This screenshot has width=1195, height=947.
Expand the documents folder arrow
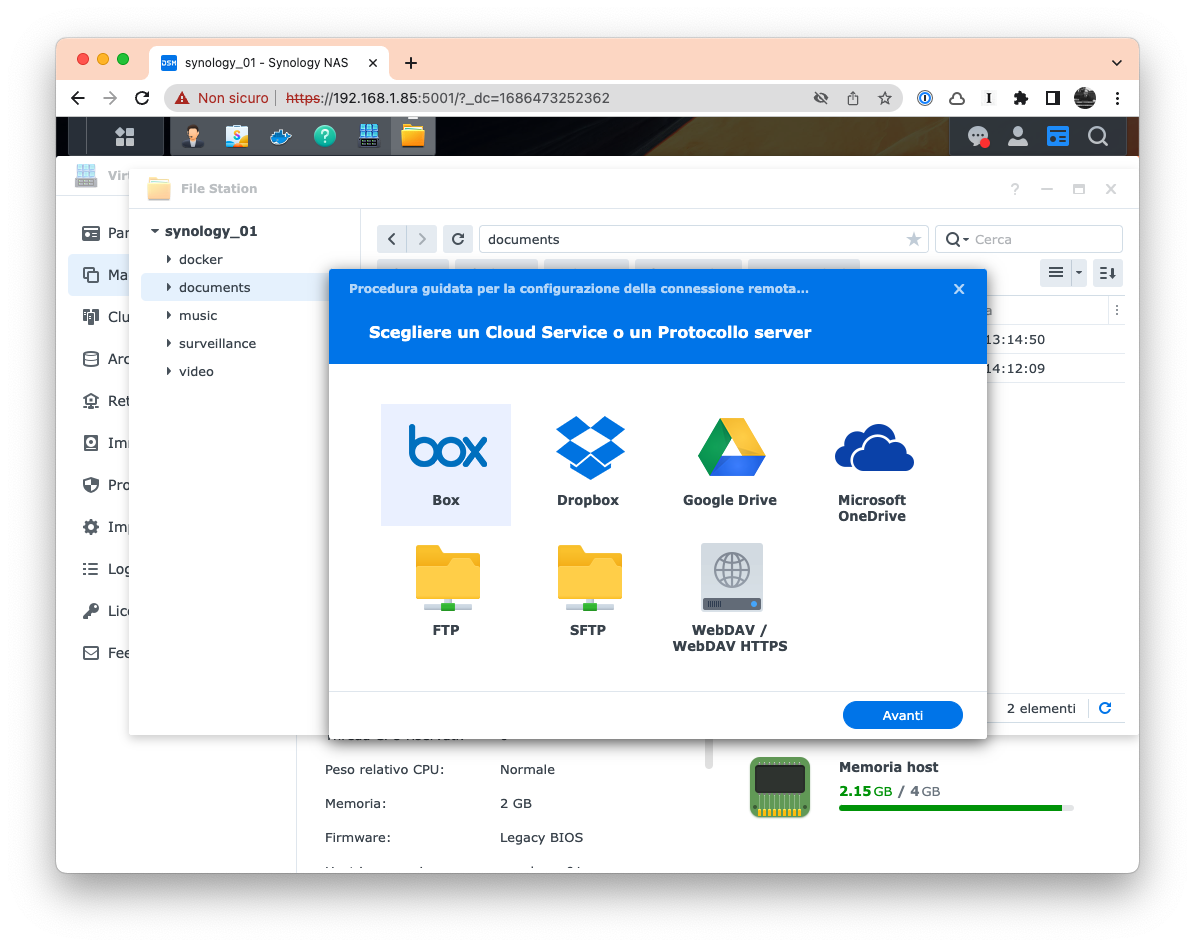tap(168, 287)
